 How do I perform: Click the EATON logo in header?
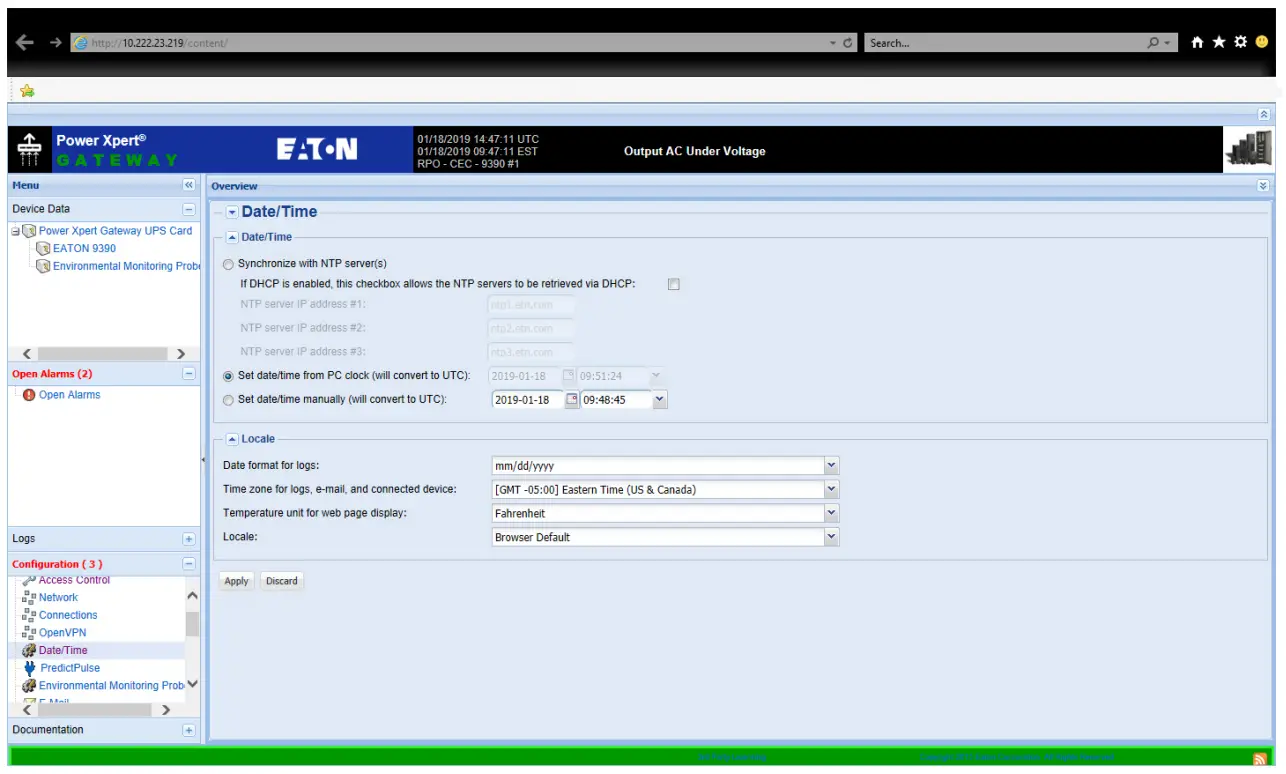[317, 150]
